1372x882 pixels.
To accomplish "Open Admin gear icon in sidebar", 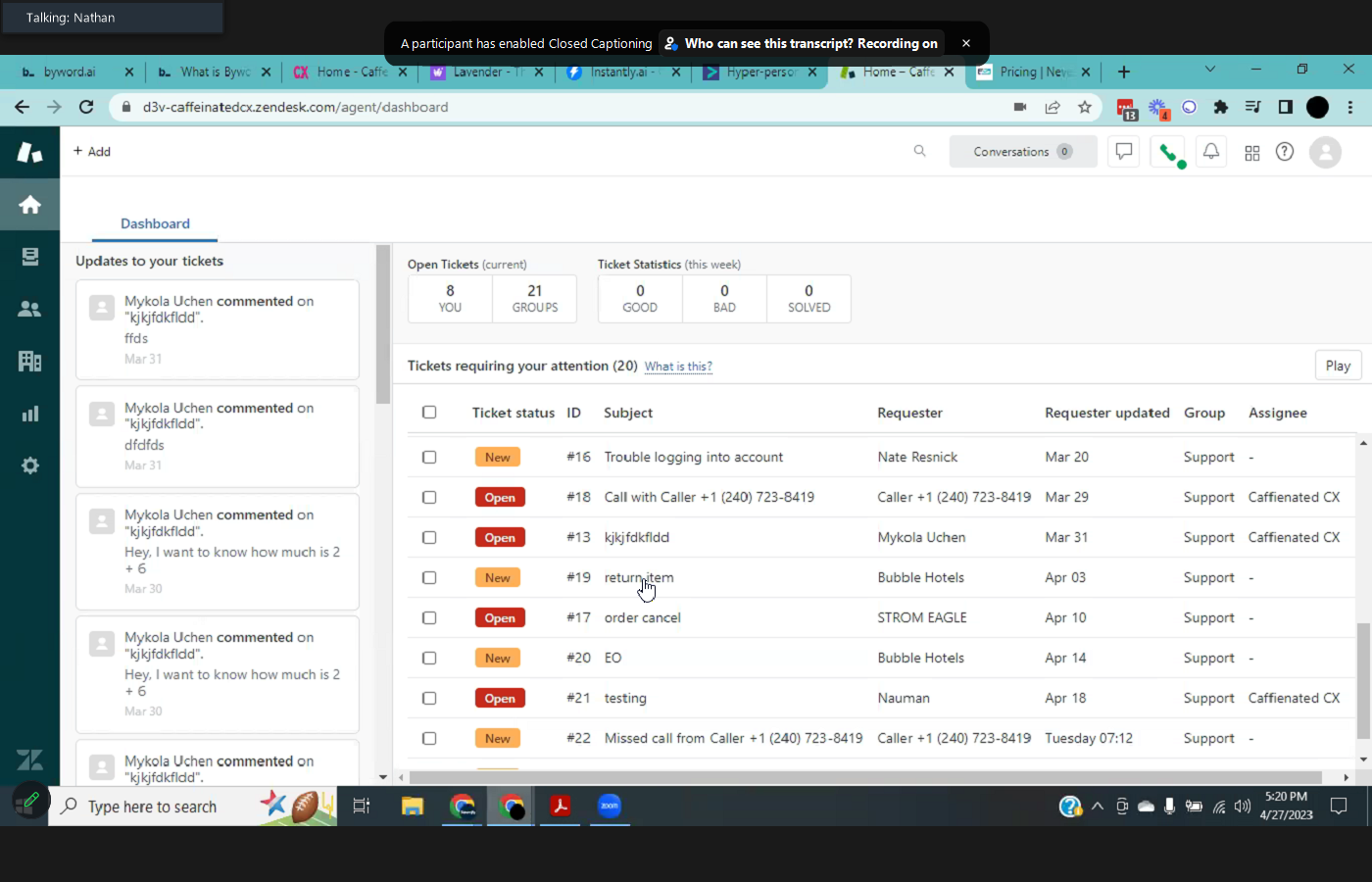I will (x=29, y=465).
